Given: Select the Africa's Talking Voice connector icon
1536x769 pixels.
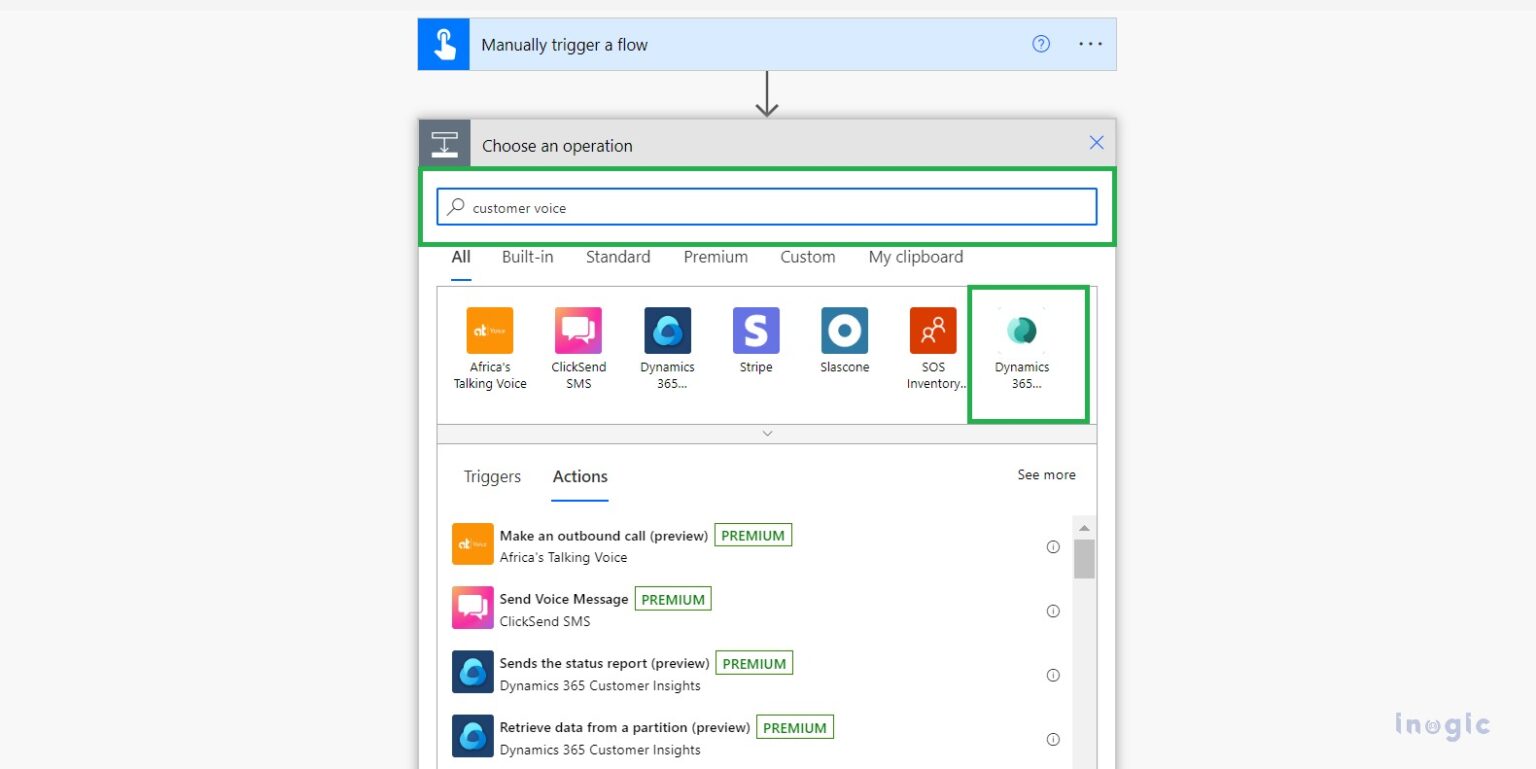Looking at the screenshot, I should 490,331.
